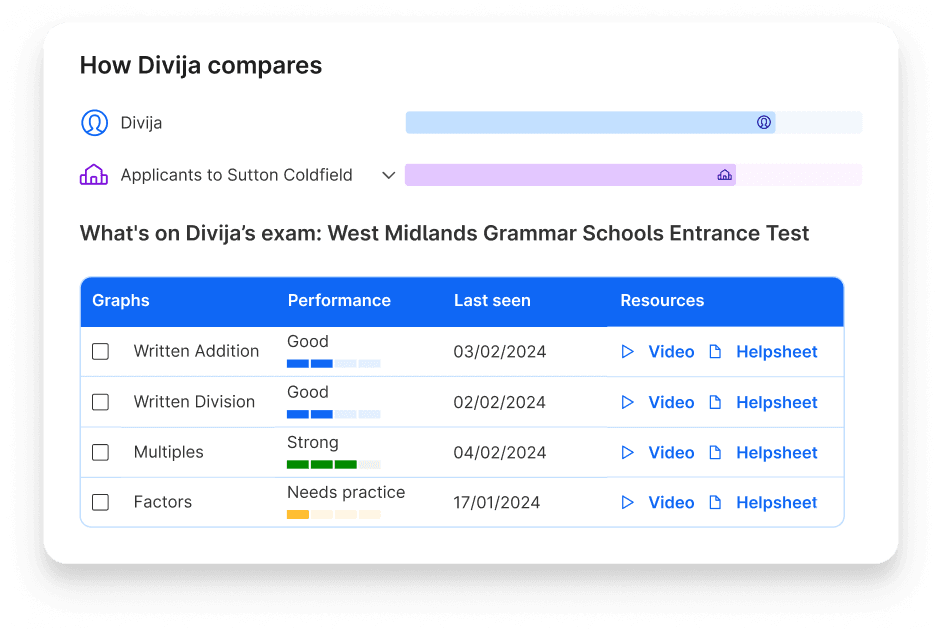942x629 pixels.
Task: Click the school building icon beside Applicants
Action: coord(95,174)
